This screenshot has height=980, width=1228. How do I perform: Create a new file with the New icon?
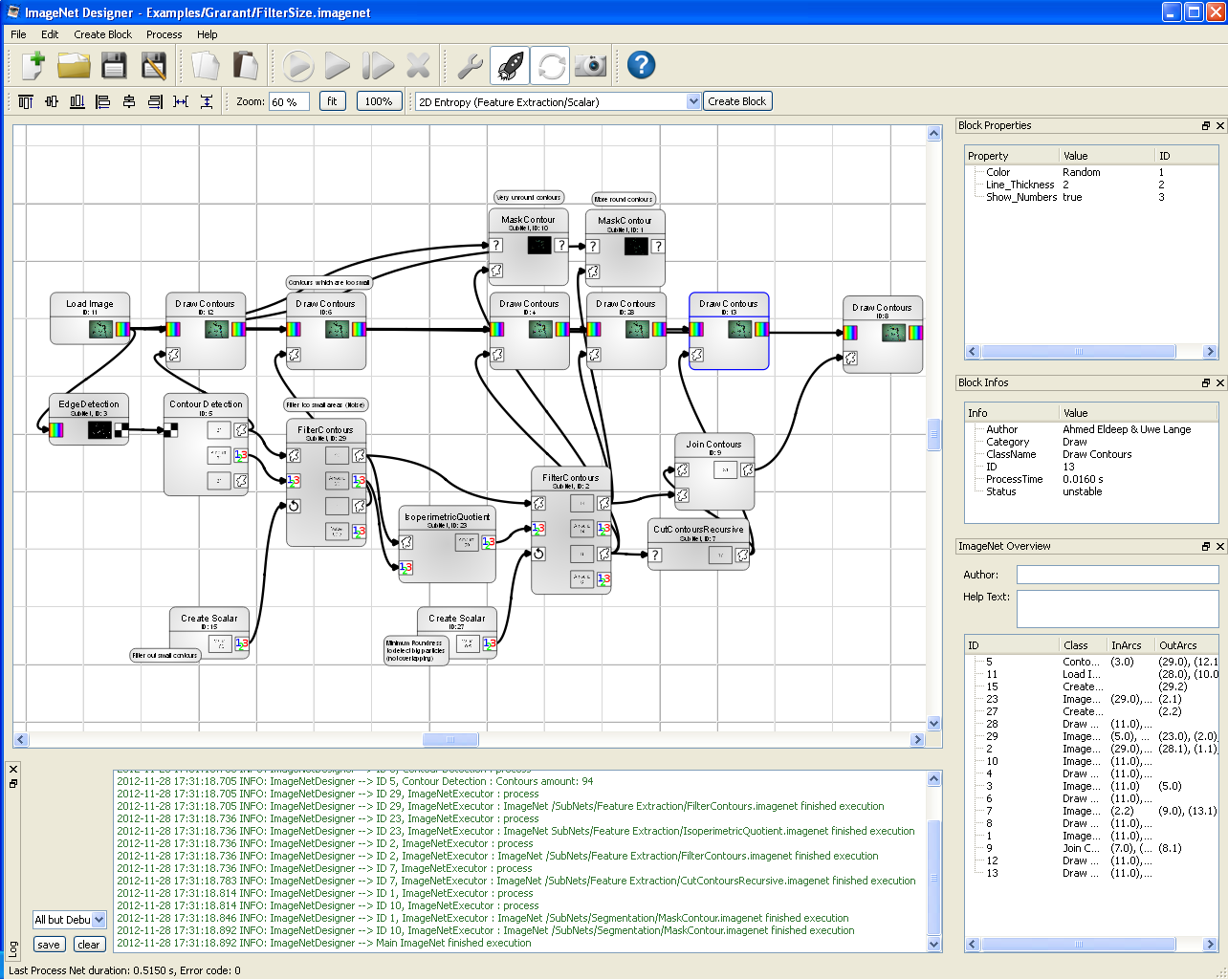click(33, 65)
